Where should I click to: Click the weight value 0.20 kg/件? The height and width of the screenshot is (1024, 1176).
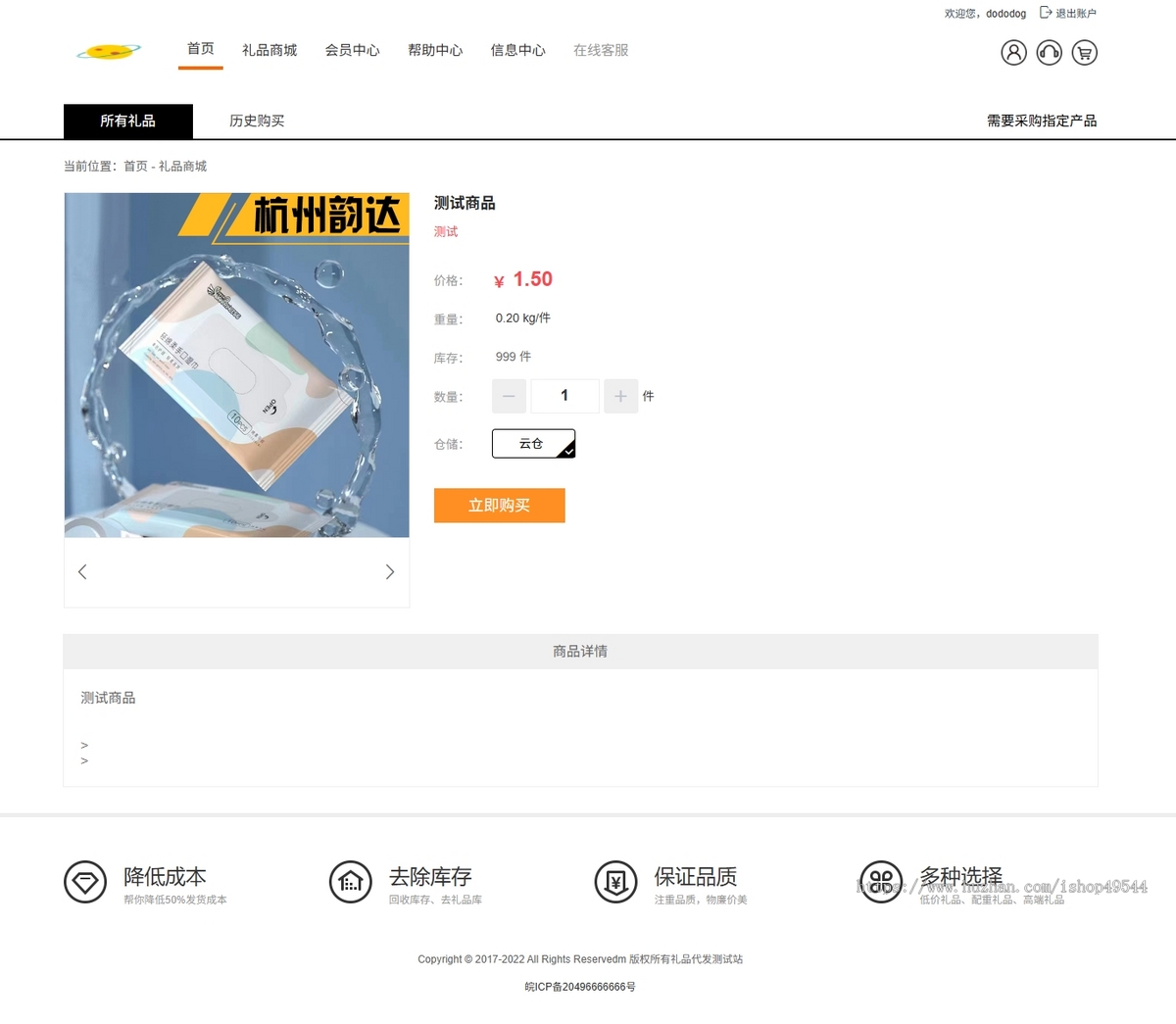(x=523, y=317)
